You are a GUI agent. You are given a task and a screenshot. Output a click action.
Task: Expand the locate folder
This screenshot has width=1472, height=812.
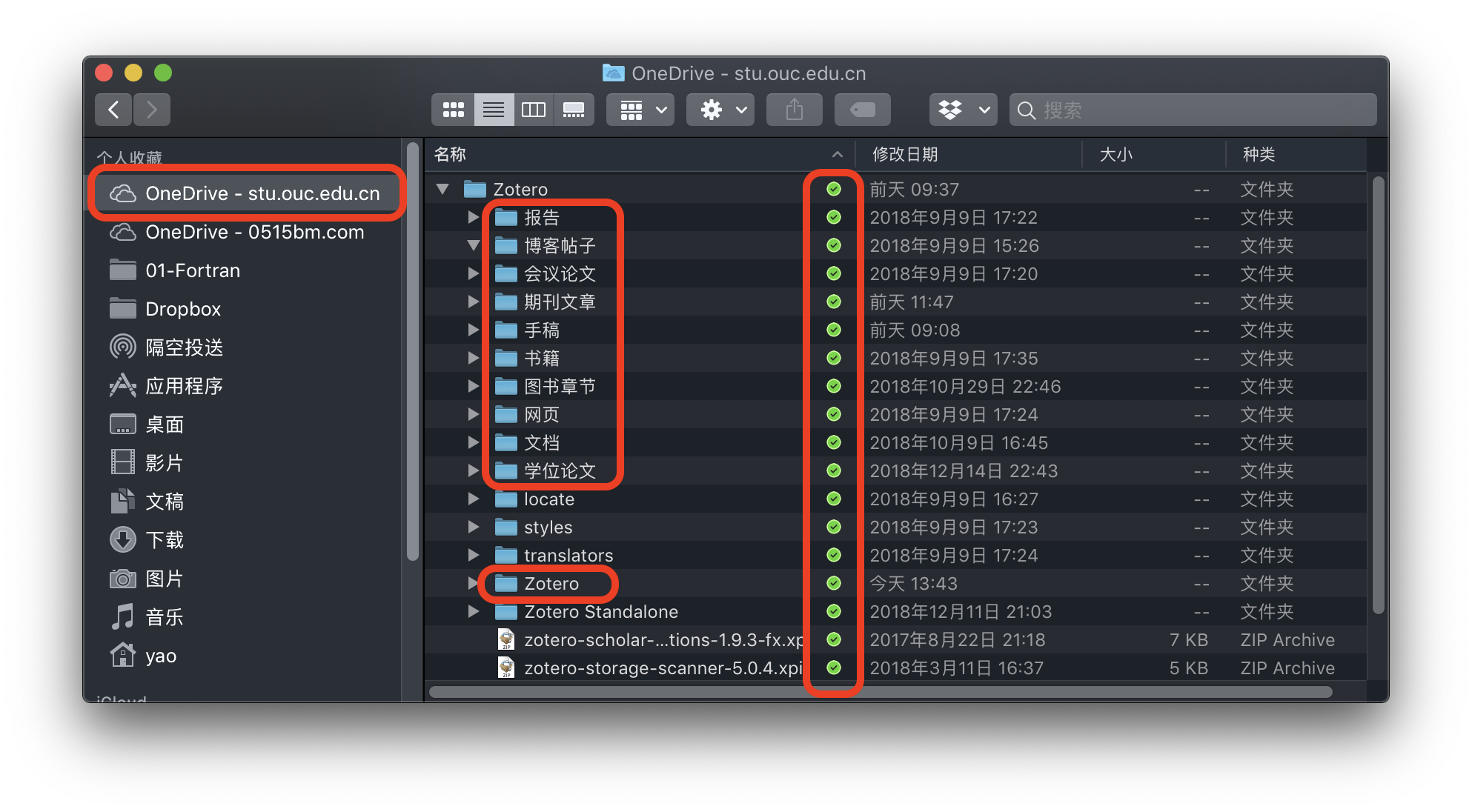474,499
